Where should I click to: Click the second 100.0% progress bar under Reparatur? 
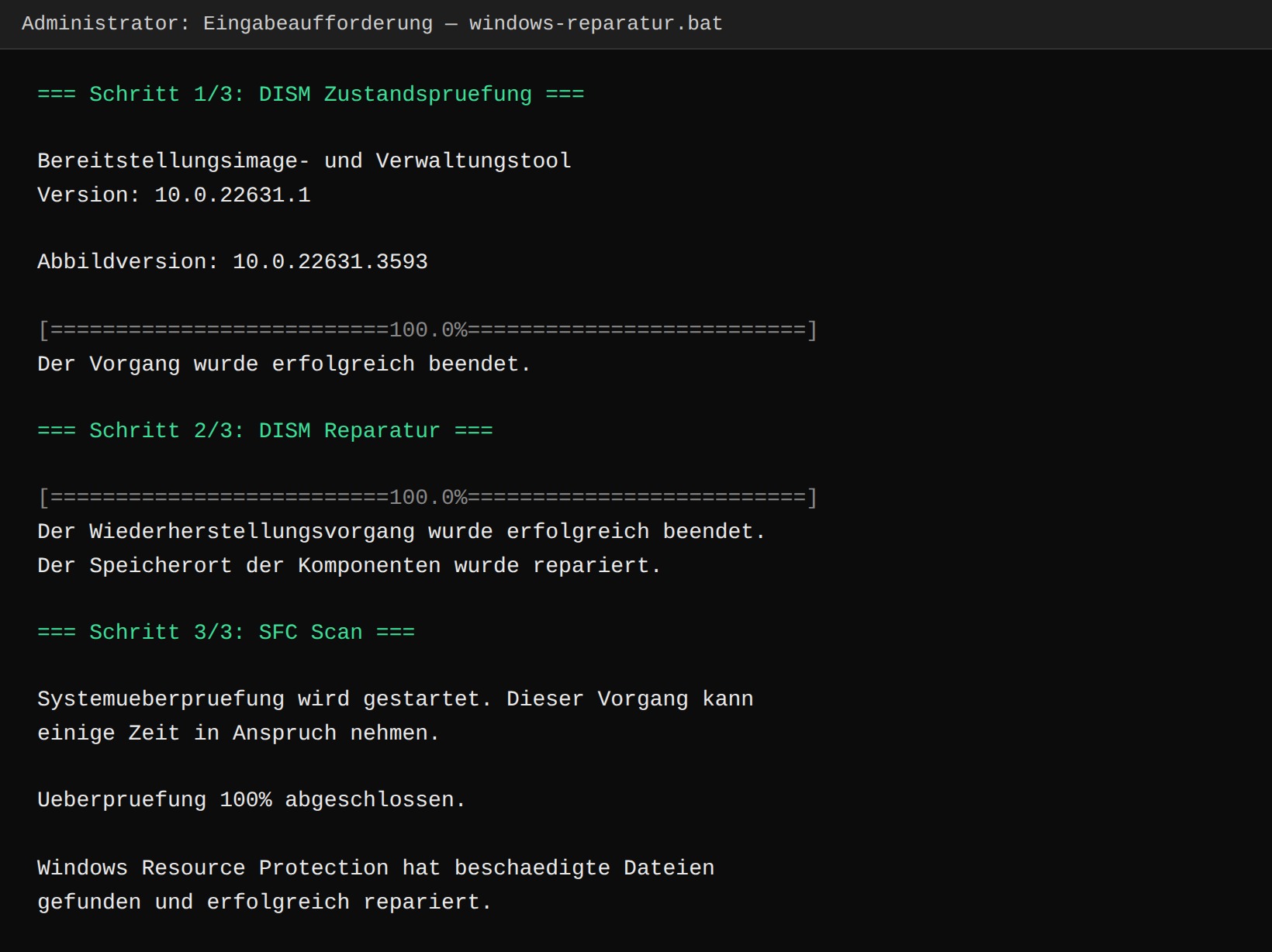427,498
